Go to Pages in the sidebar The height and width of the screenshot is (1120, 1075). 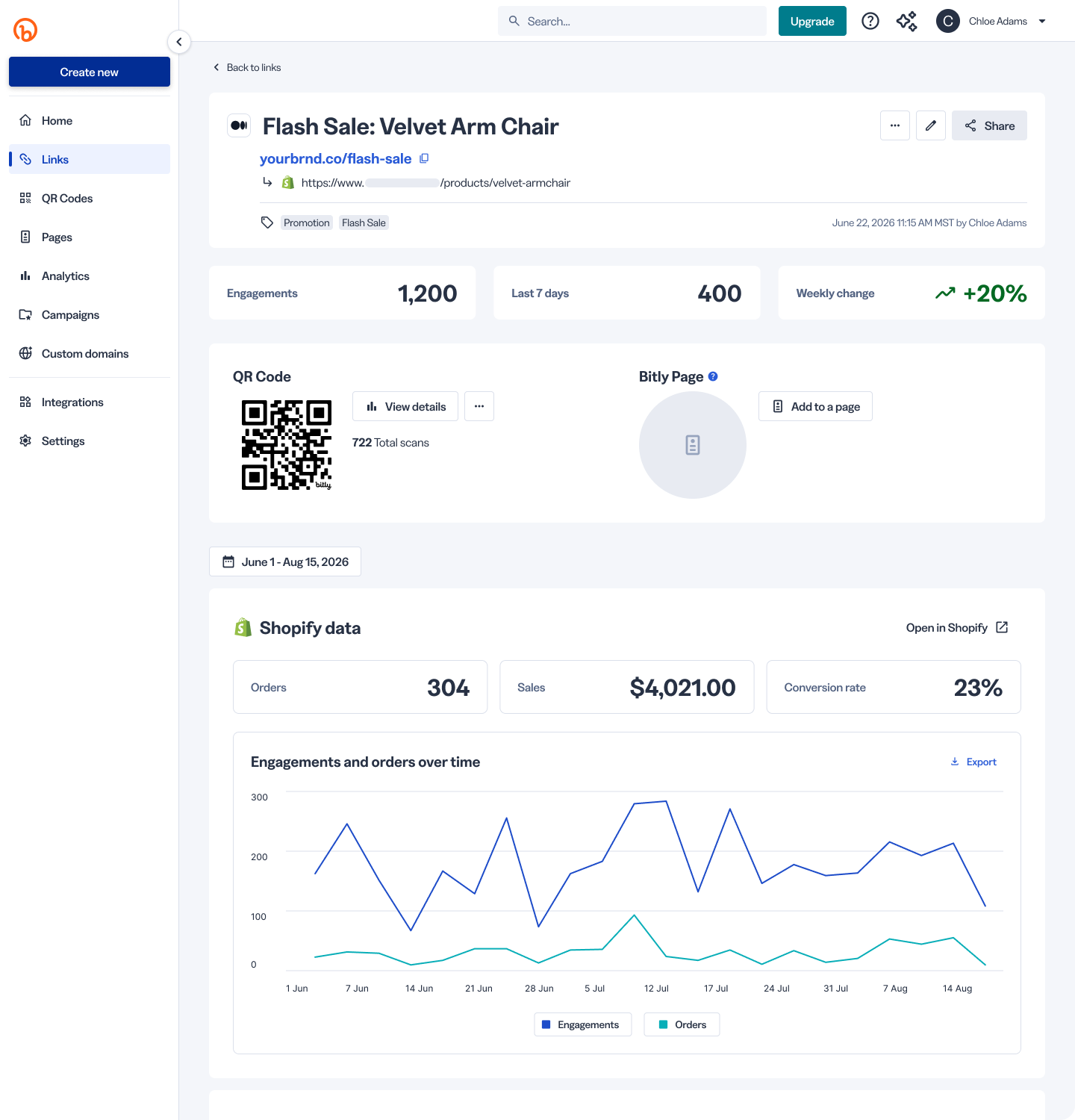tap(90, 237)
